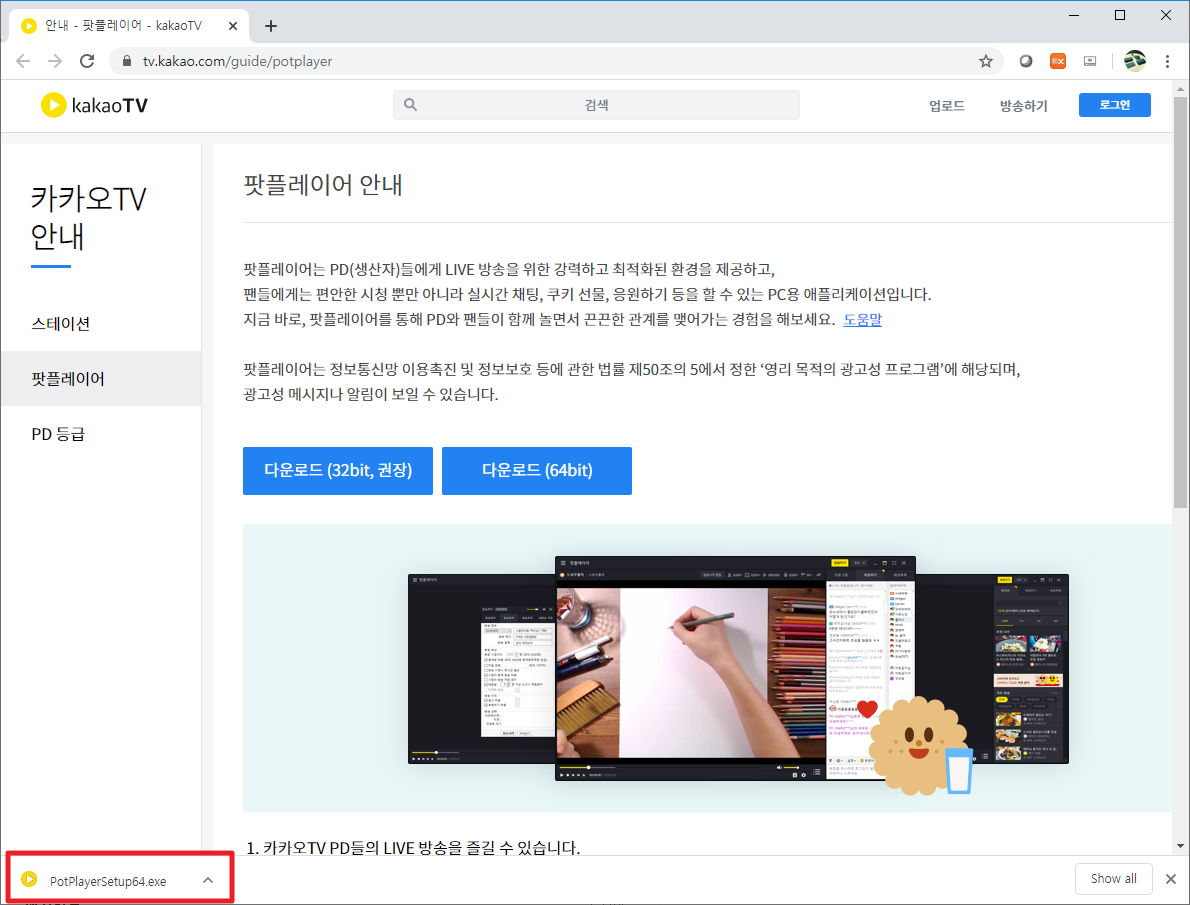
Task: Open a new browser tab
Action: [x=270, y=26]
